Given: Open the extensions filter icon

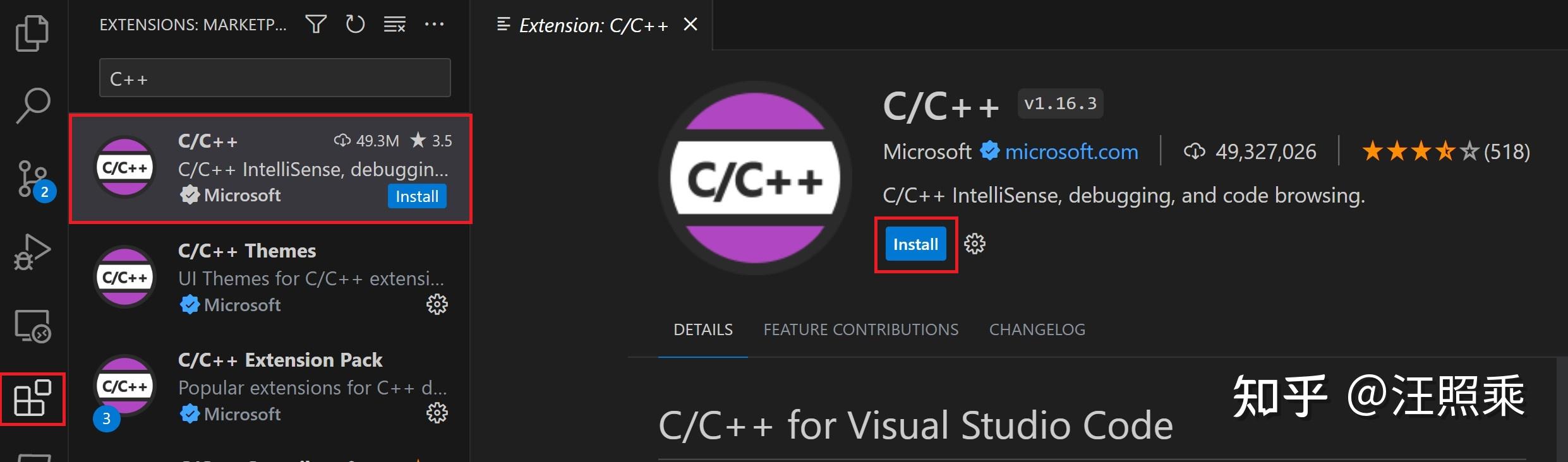Looking at the screenshot, I should (315, 24).
